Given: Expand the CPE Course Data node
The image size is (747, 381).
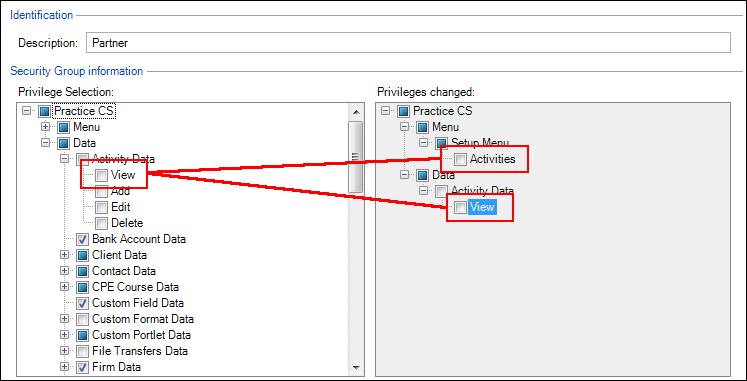Looking at the screenshot, I should [65, 287].
